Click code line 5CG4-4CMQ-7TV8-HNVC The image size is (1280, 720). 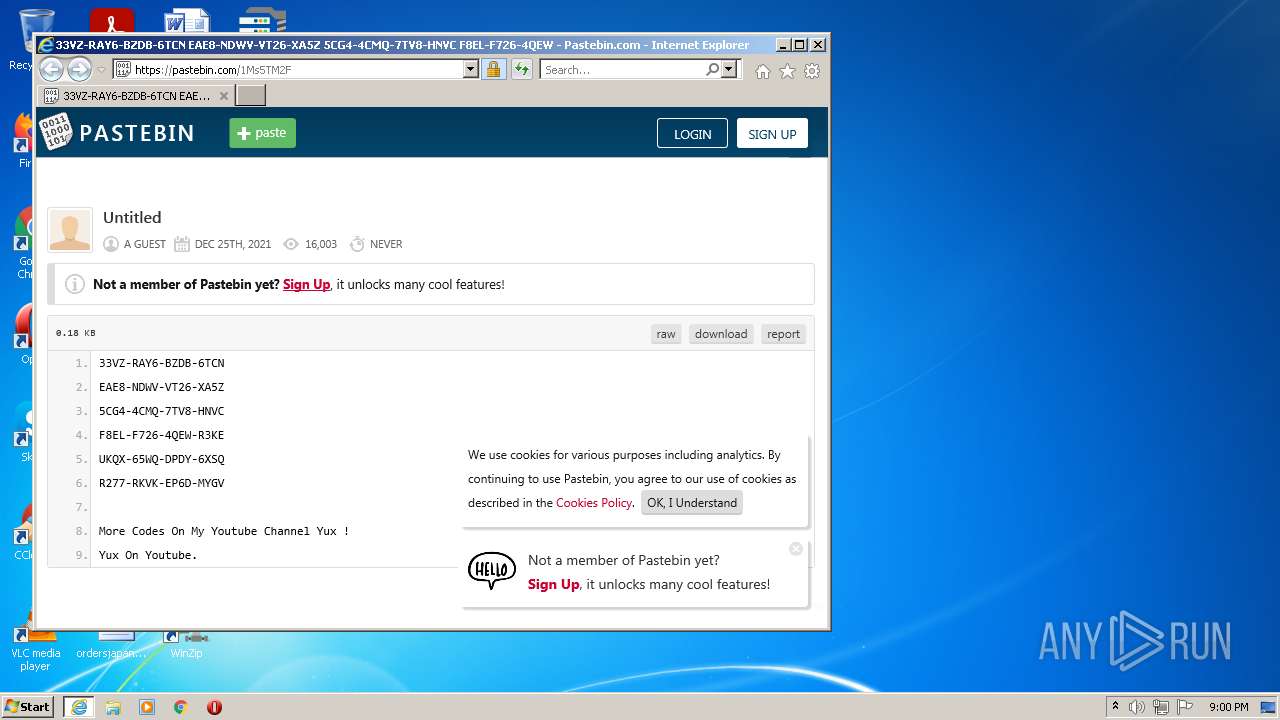coord(161,411)
